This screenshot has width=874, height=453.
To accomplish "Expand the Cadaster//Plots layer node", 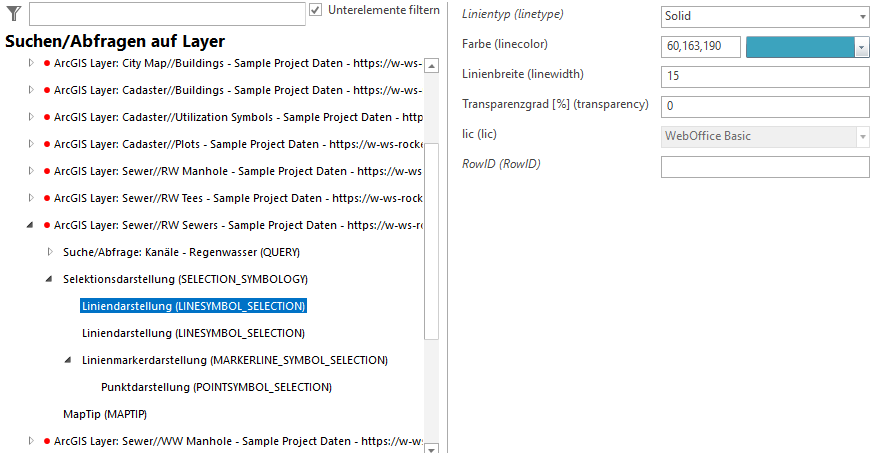I will 31,144.
